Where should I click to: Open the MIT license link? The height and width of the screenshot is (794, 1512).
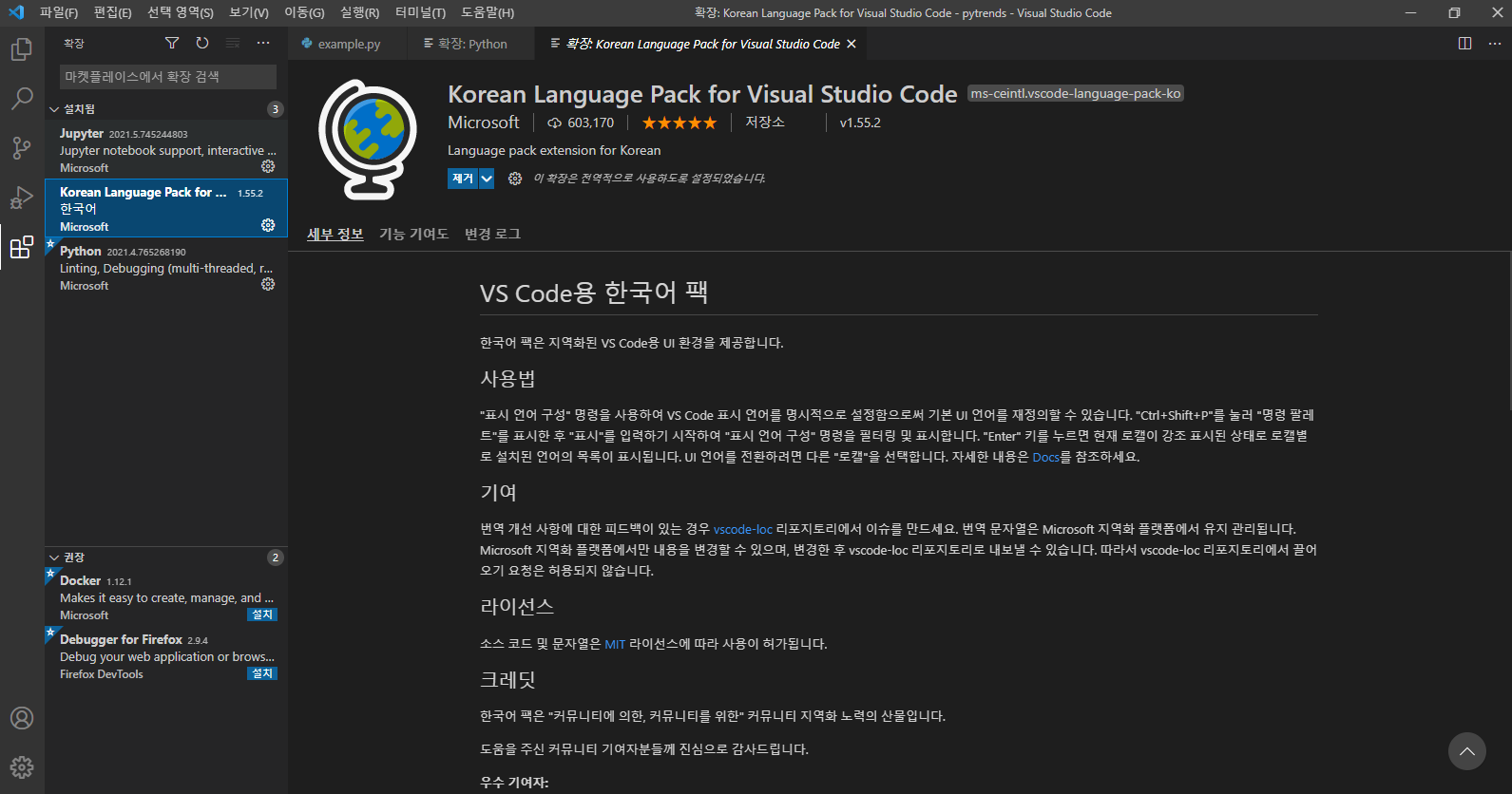tap(615, 644)
